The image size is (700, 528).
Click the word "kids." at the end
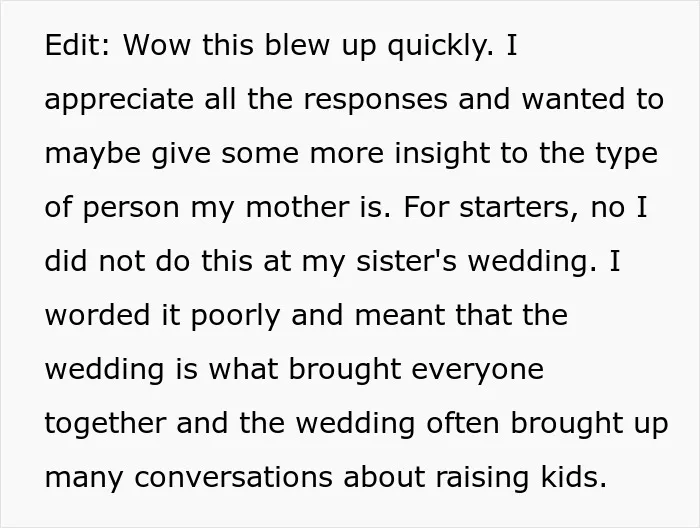tap(574, 477)
